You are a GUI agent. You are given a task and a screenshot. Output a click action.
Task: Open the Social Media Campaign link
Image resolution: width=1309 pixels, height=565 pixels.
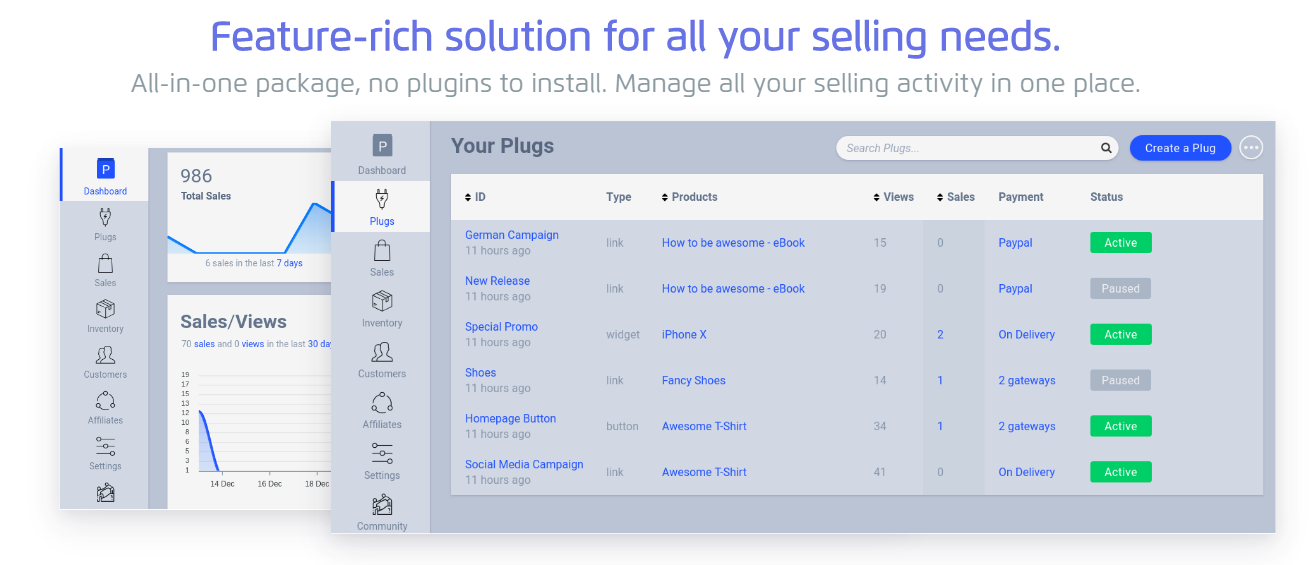[524, 465]
